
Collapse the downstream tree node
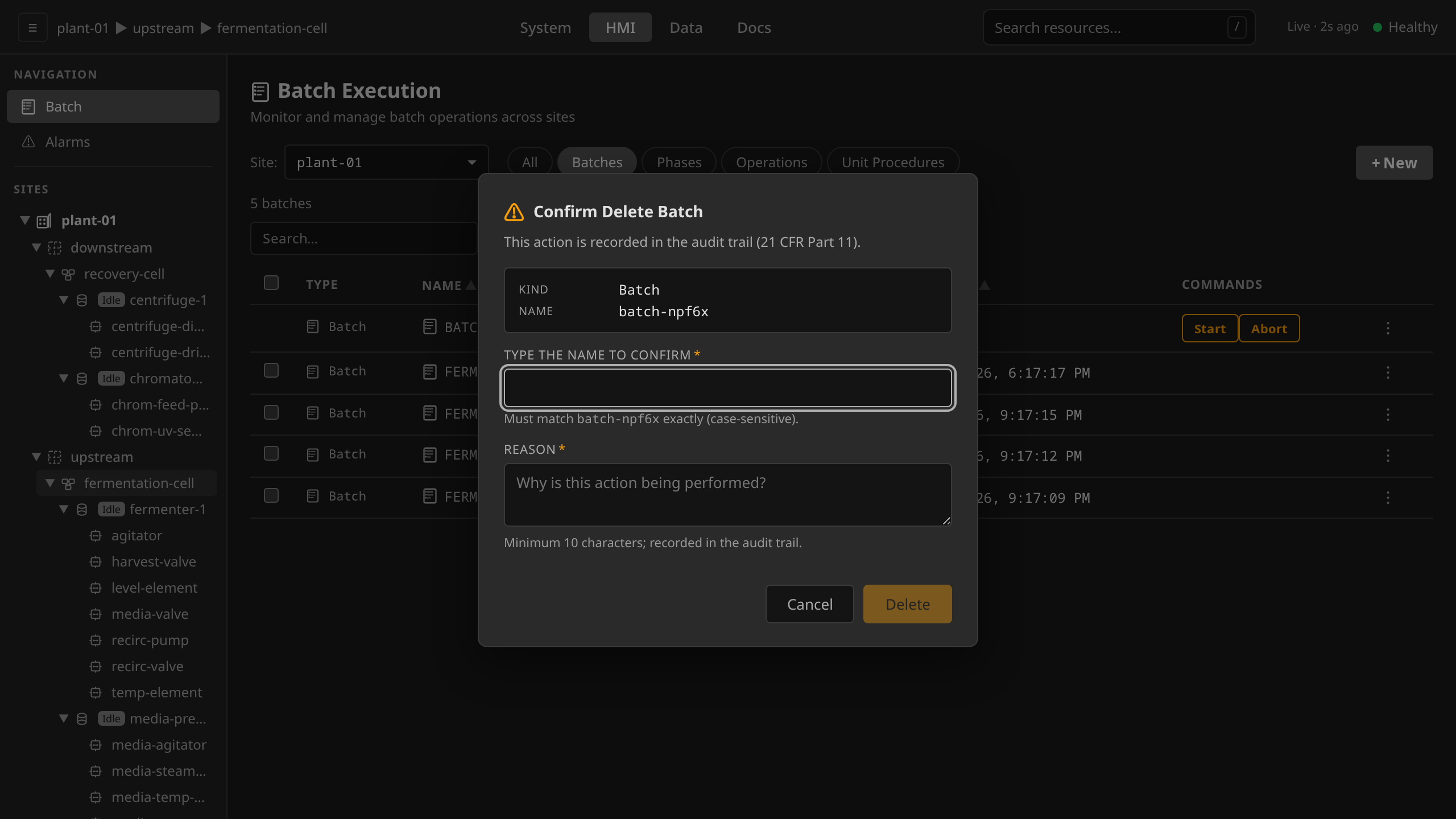(x=36, y=247)
